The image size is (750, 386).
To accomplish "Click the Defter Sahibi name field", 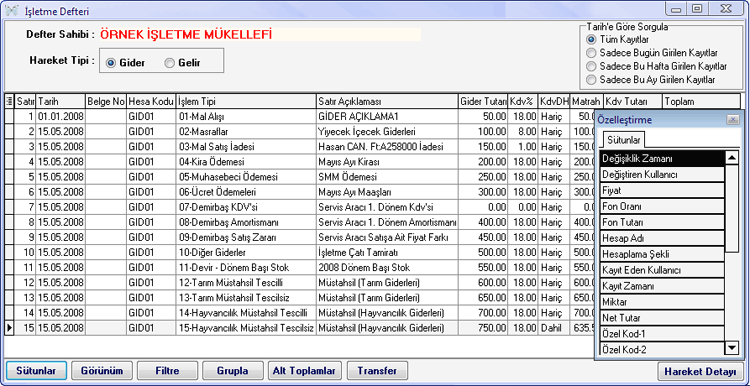I will coord(260,34).
